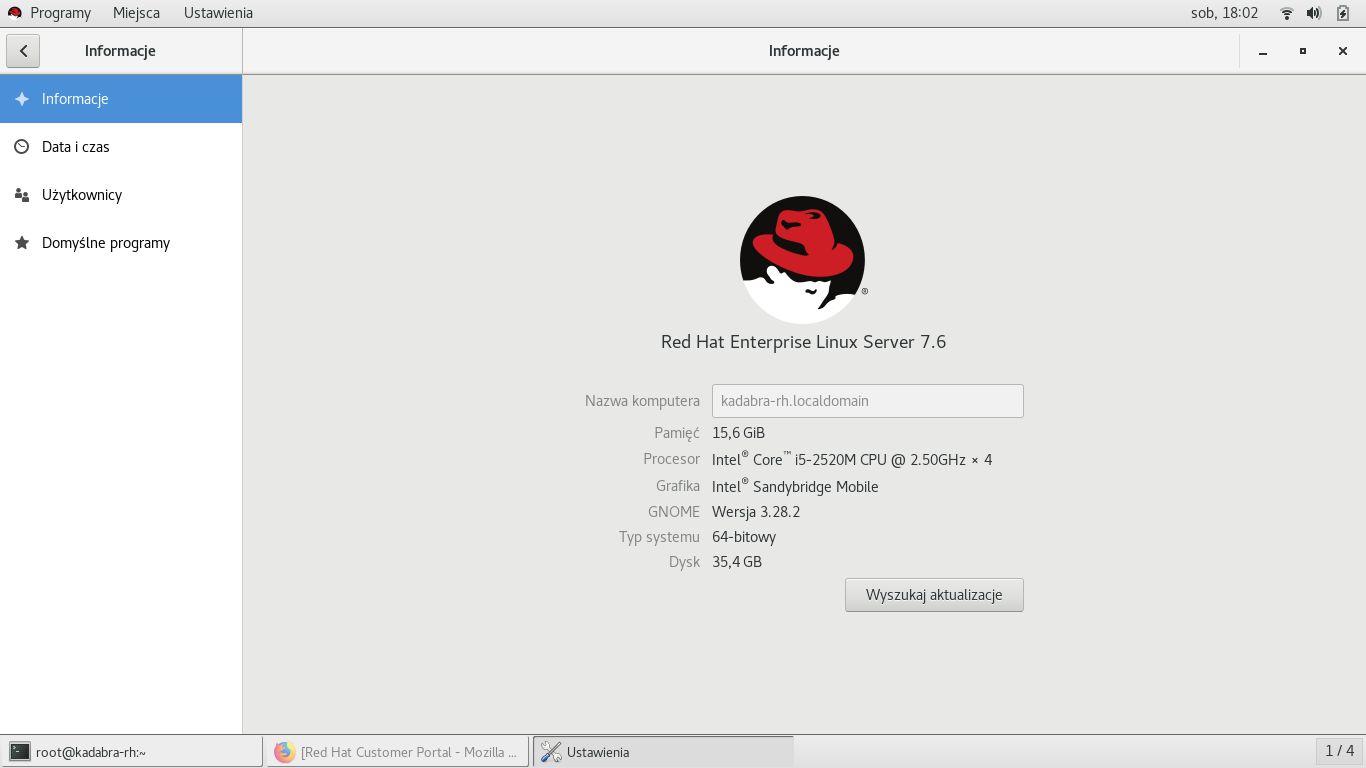
Task: Open the Miejsca menu
Action: tap(136, 13)
